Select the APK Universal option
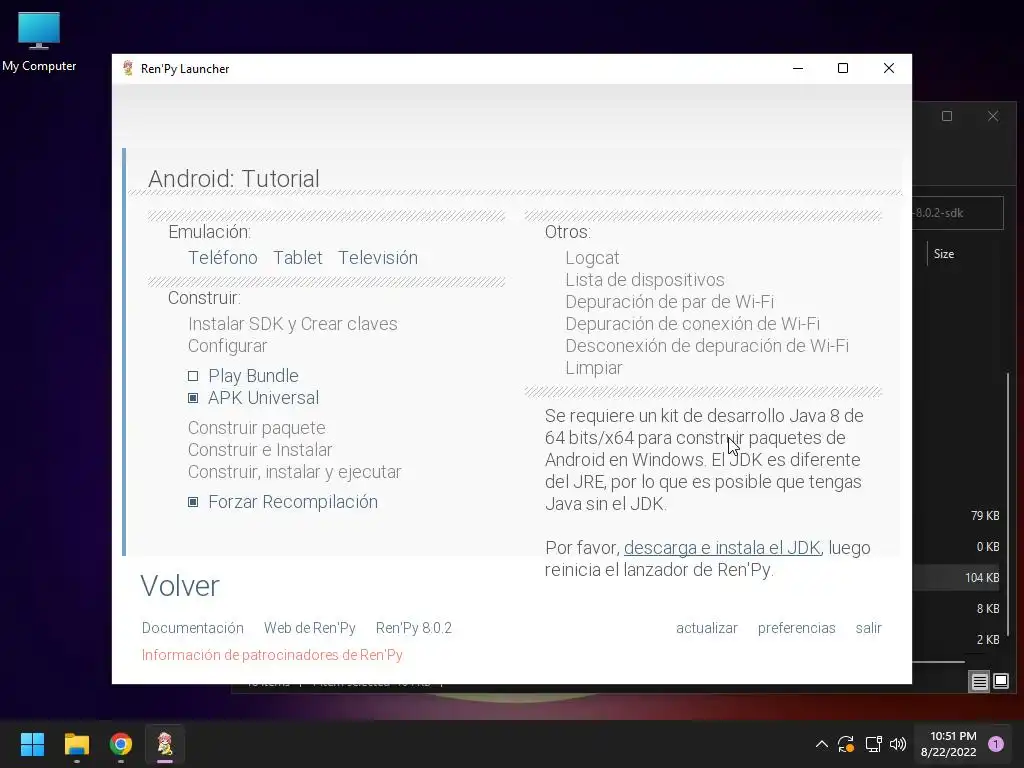 (x=253, y=398)
